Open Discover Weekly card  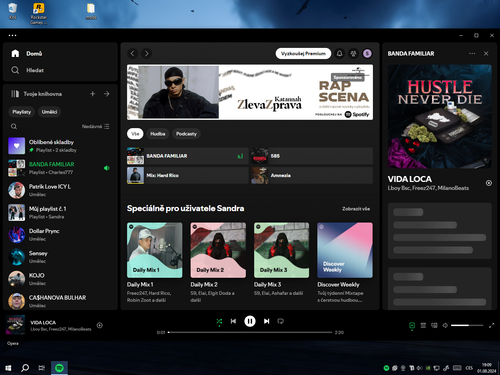[x=345, y=263]
